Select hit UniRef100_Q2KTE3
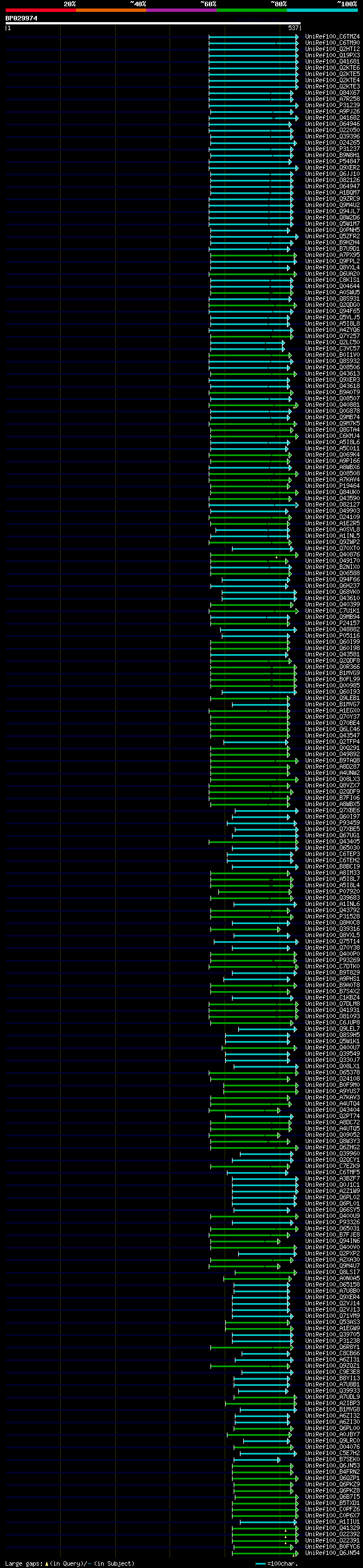Viewport: 363px width, 1568px height. click(332, 86)
